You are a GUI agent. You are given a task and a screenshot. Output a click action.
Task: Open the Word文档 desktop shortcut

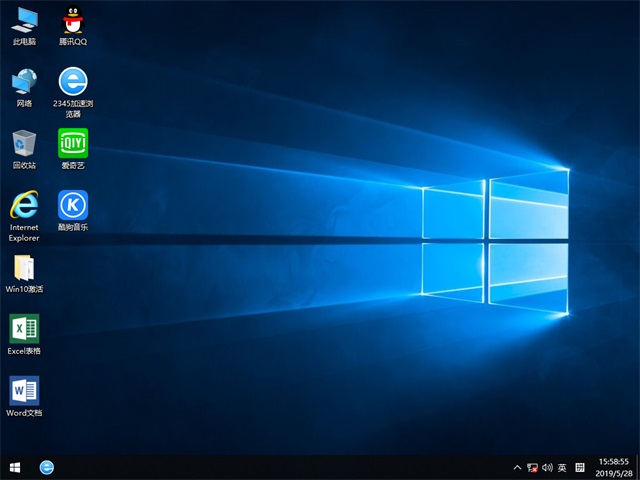[24, 391]
